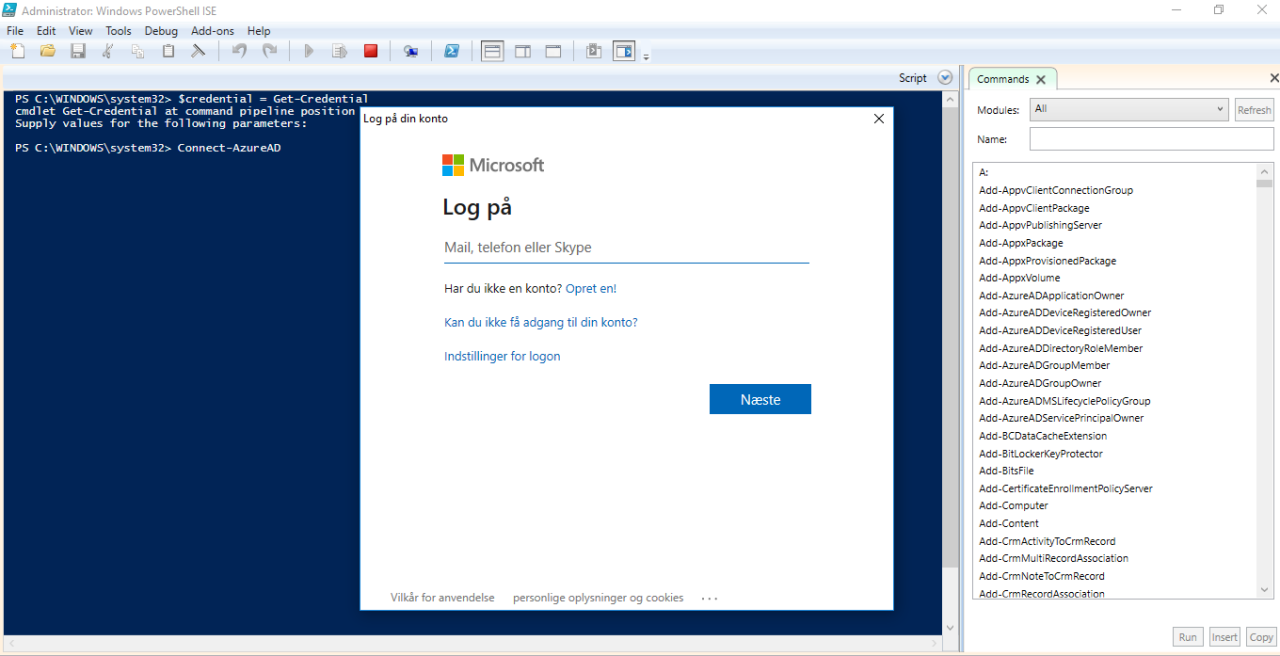1280x656 pixels.
Task: Click the Refresh modules button
Action: tap(1254, 110)
